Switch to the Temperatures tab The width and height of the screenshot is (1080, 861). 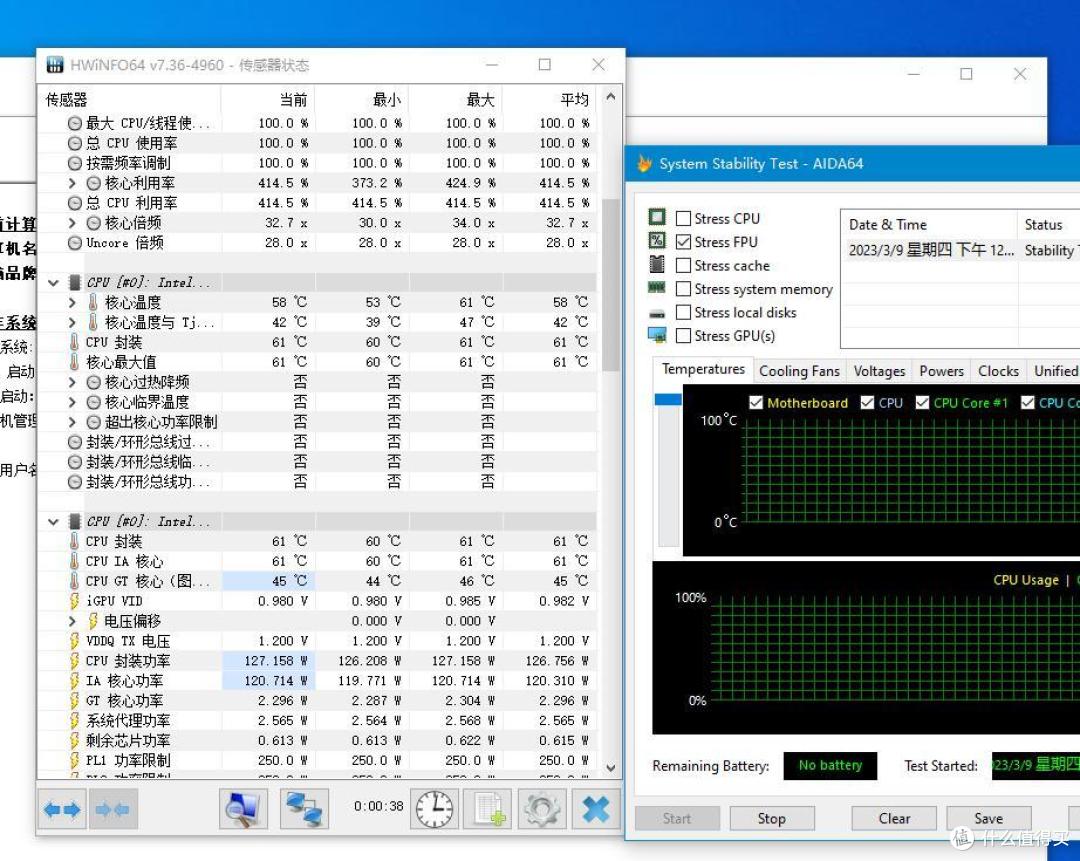click(703, 370)
